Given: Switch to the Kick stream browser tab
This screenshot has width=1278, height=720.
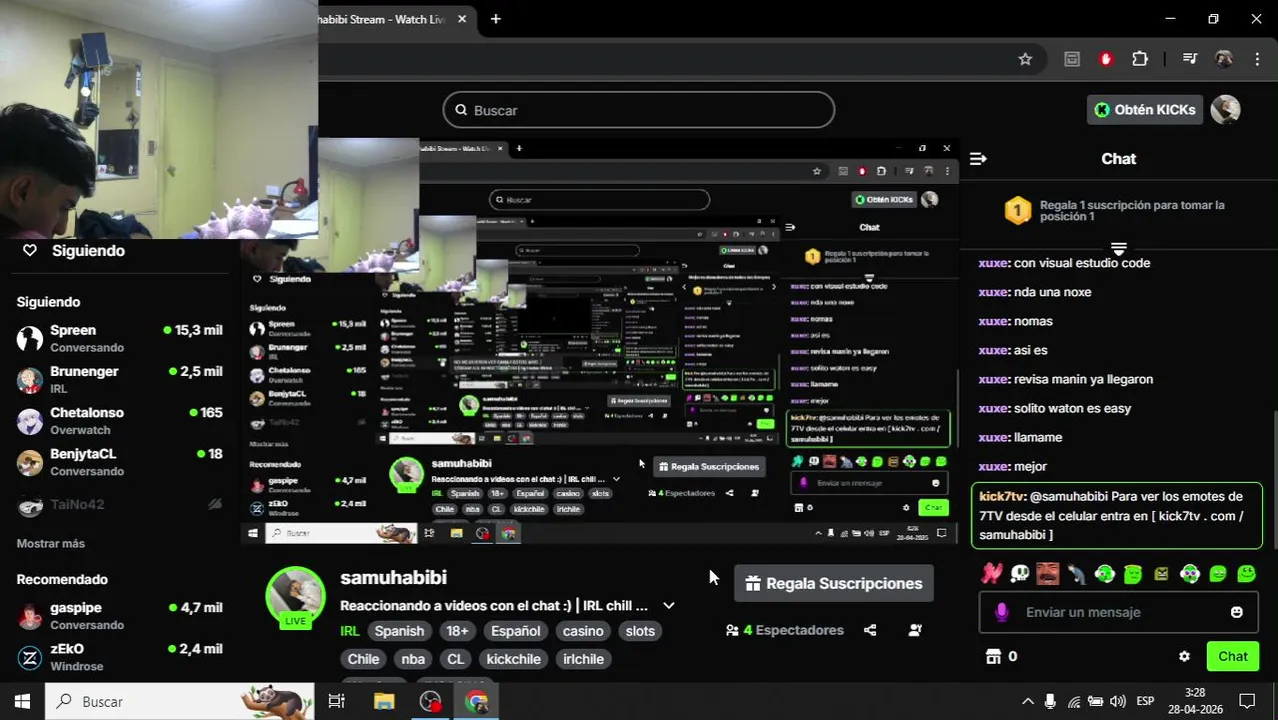Looking at the screenshot, I should pyautogui.click(x=385, y=19).
